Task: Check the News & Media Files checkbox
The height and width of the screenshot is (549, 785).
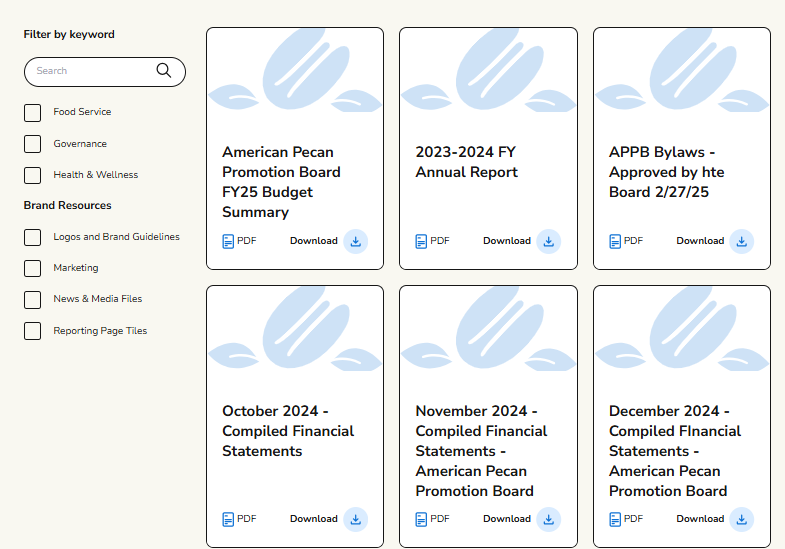Action: tap(33, 300)
